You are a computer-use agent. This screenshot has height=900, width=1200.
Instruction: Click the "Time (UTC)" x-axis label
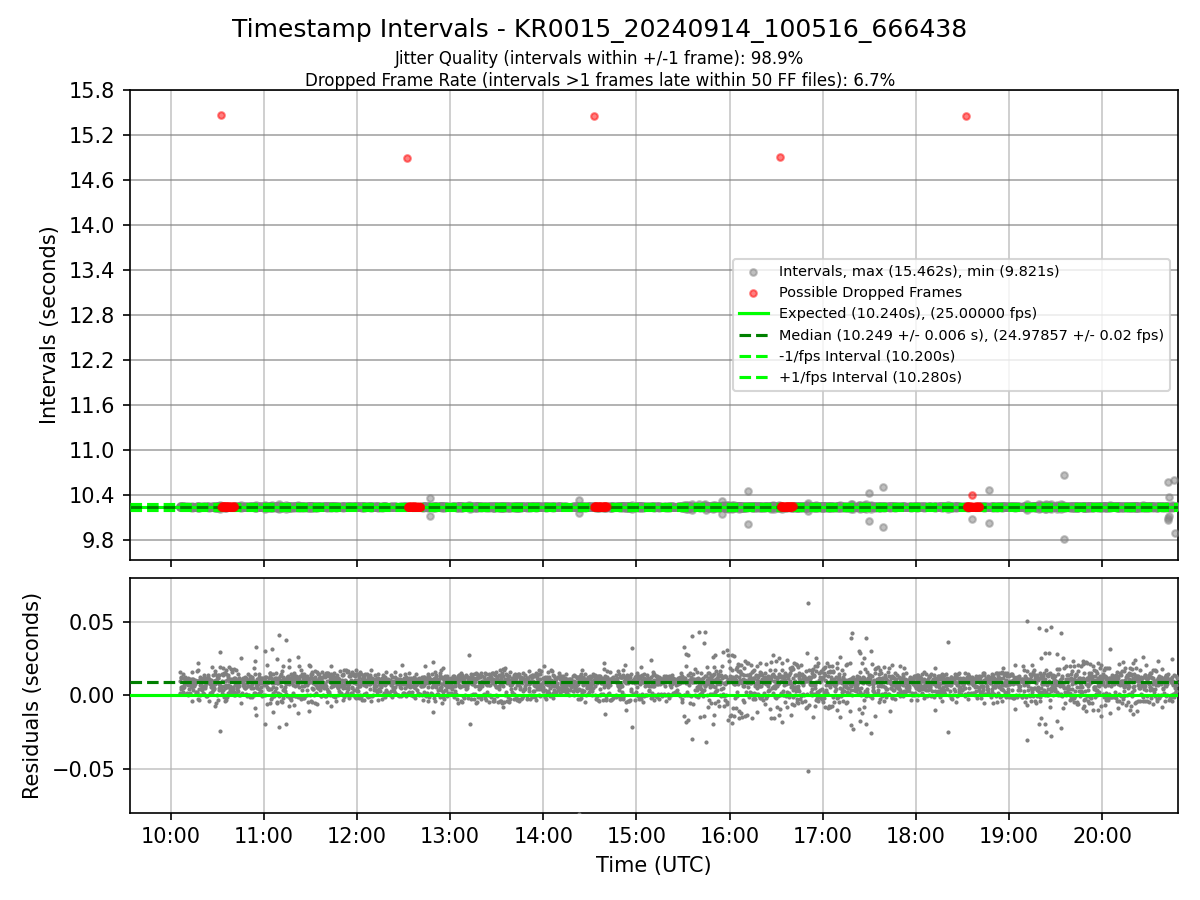(x=653, y=865)
